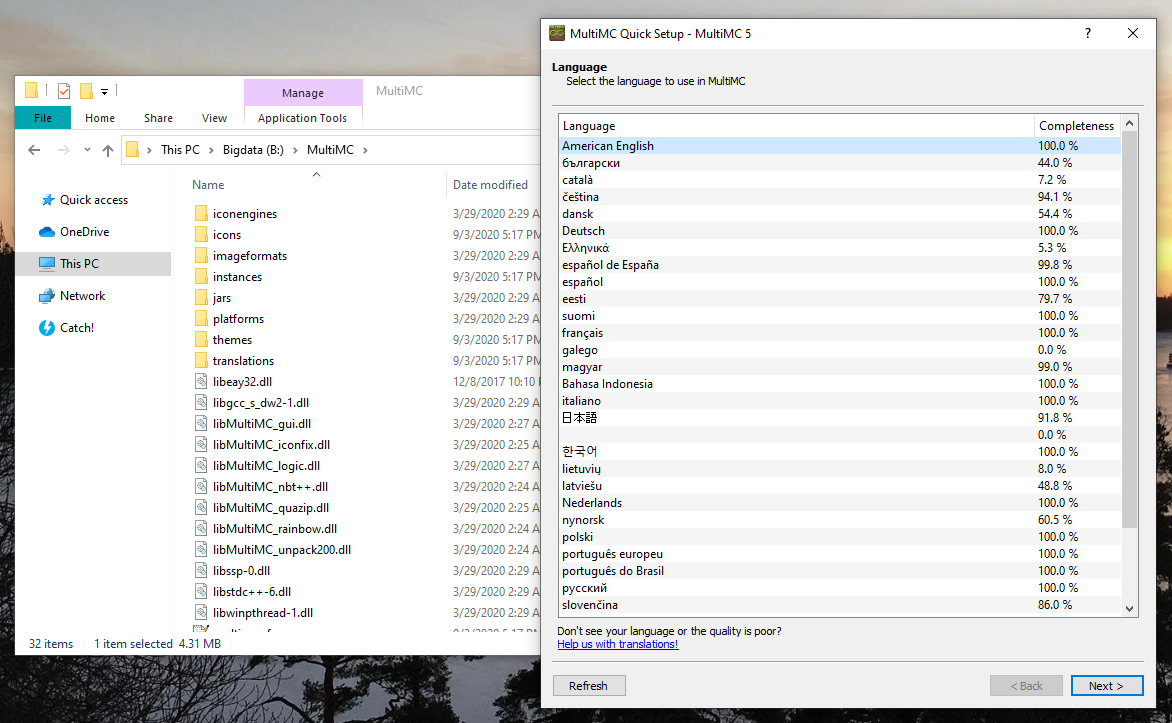This screenshot has width=1172, height=723.
Task: Select polski in the language list
Action: 839,537
